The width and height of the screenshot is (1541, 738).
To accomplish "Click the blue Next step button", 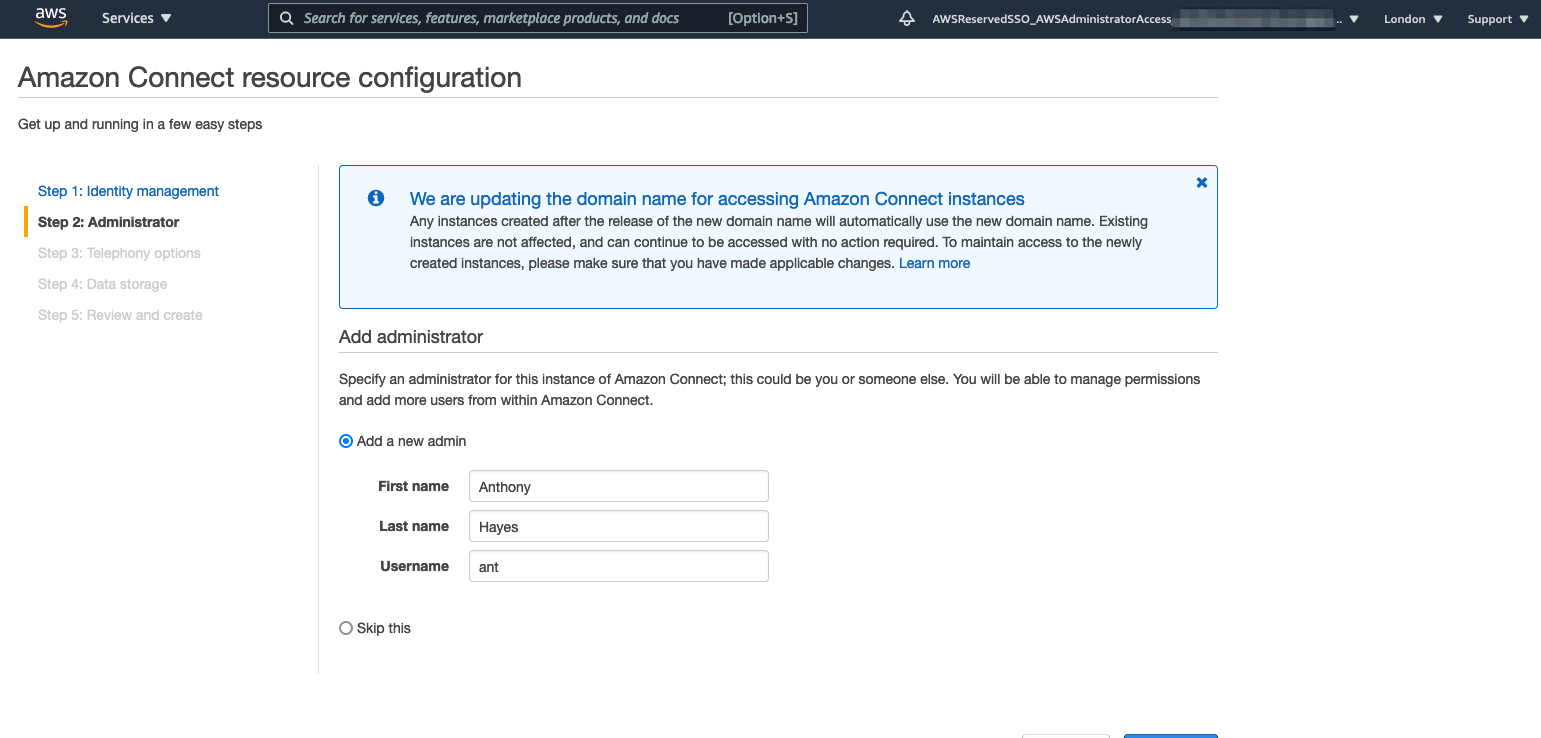I will [1170, 736].
